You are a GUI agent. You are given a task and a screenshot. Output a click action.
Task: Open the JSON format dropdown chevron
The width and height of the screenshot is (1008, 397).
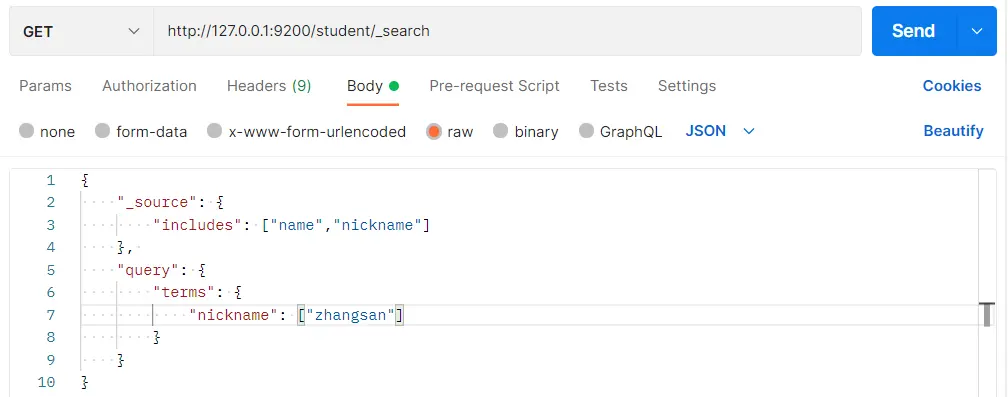(x=748, y=131)
